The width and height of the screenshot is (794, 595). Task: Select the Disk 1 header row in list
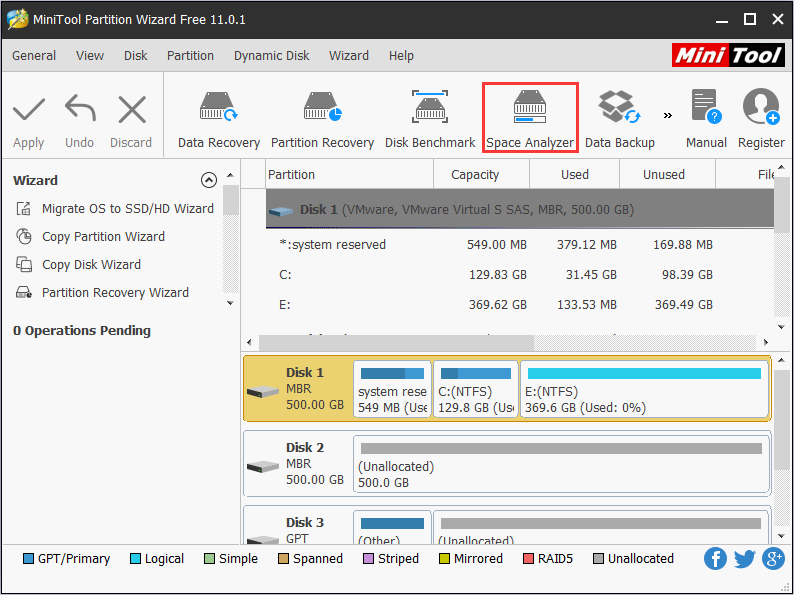click(x=520, y=209)
